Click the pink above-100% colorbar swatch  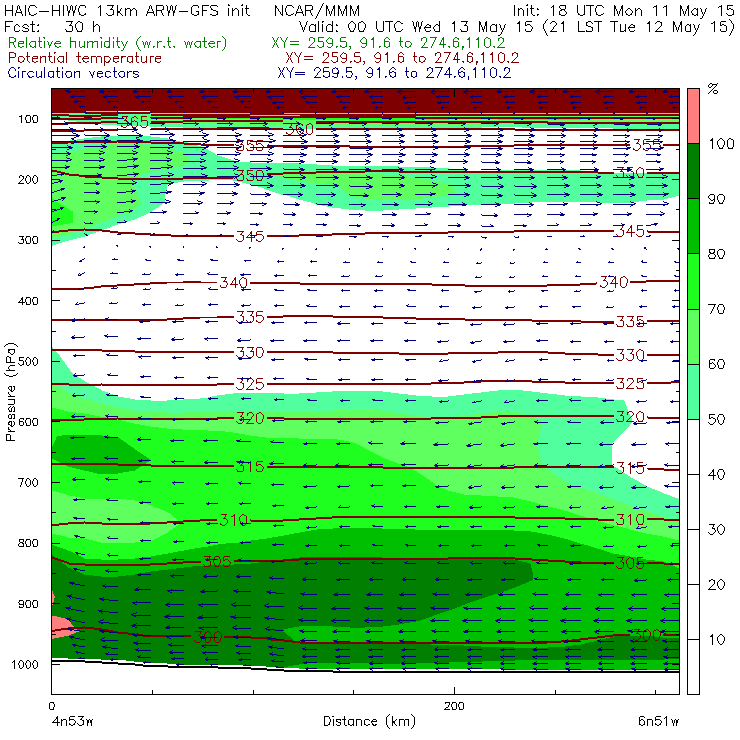click(693, 116)
